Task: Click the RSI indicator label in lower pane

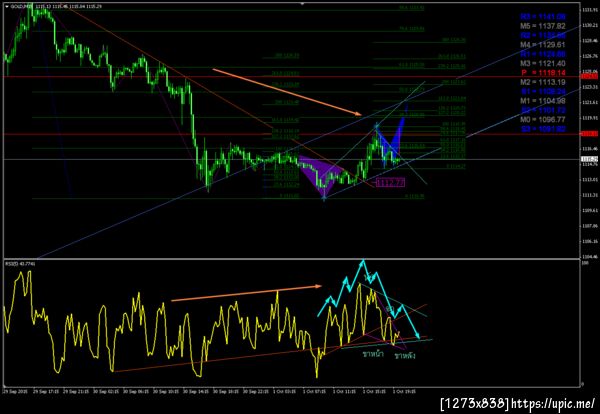Action: click(x=20, y=264)
